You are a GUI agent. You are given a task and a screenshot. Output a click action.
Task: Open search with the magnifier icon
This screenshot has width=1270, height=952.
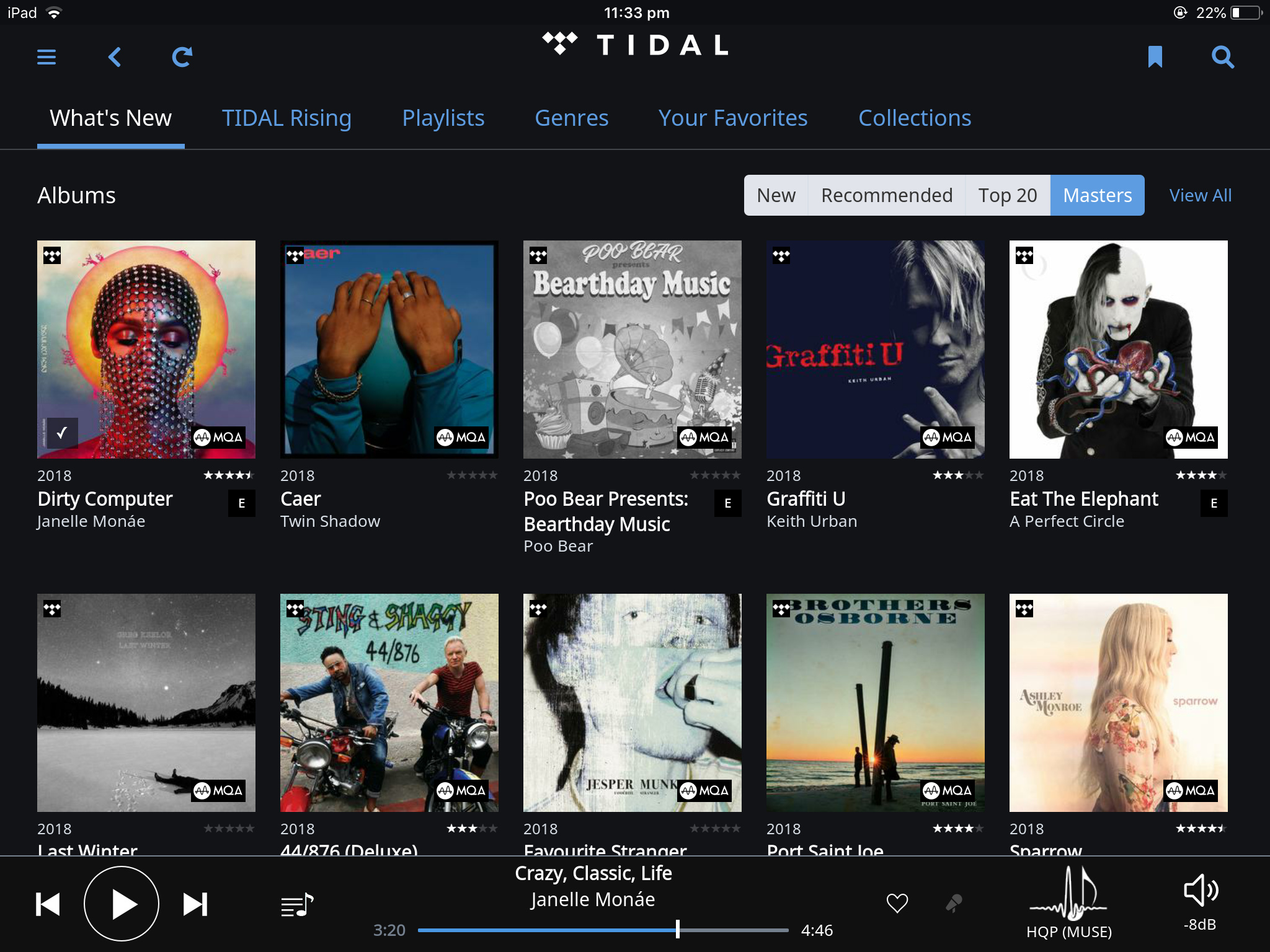point(1223,57)
